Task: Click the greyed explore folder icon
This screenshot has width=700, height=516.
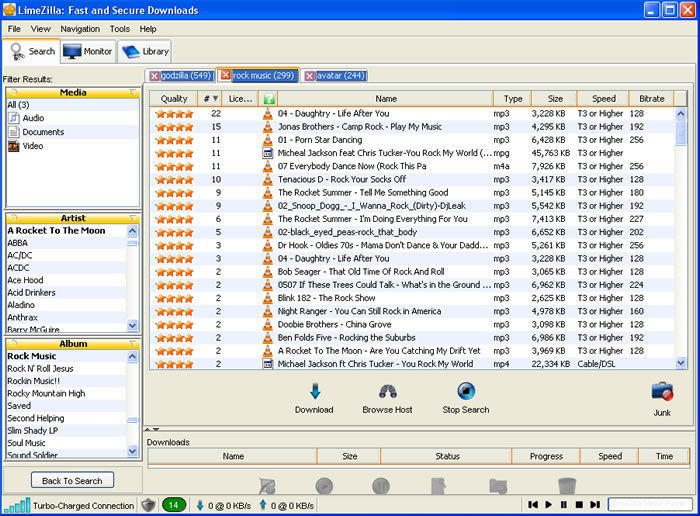Action: pos(498,486)
